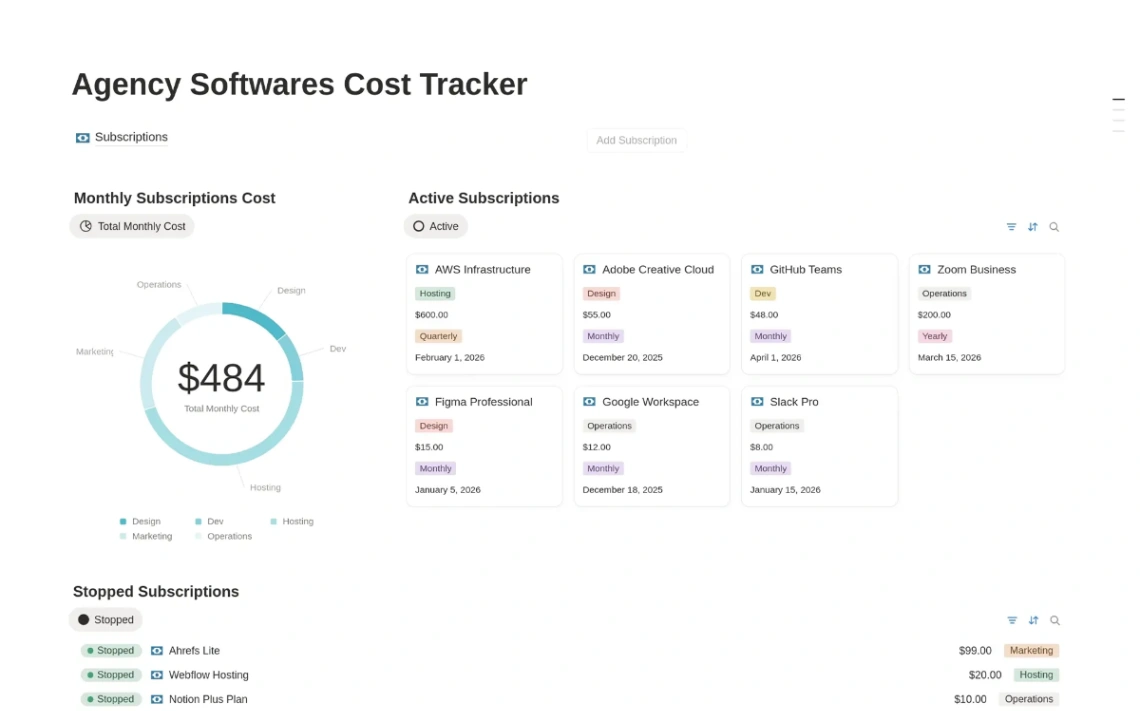Click the Webflow Hosting row icon
Screen dimensions: 1140x711
156,675
